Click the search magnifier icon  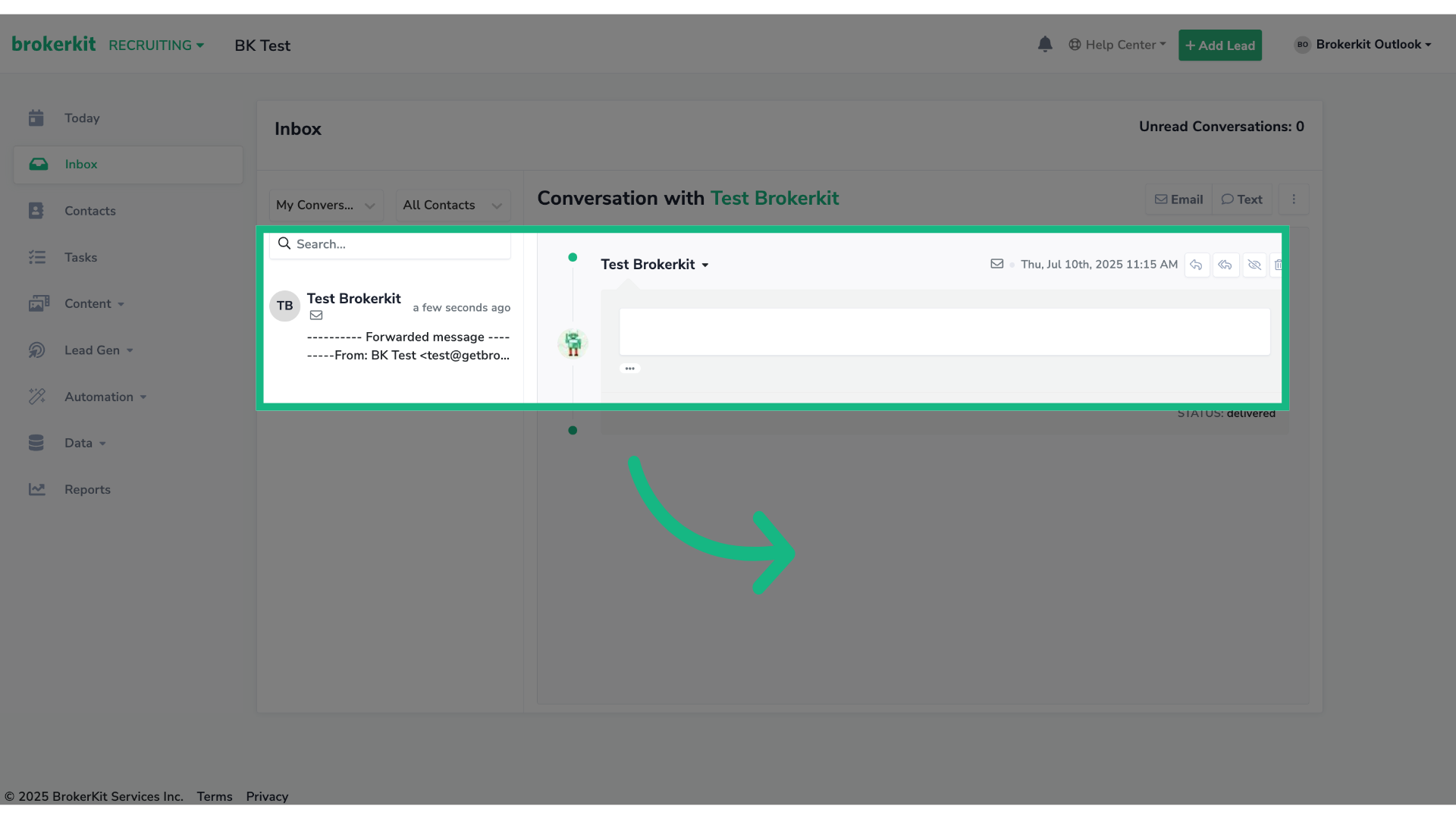click(284, 243)
